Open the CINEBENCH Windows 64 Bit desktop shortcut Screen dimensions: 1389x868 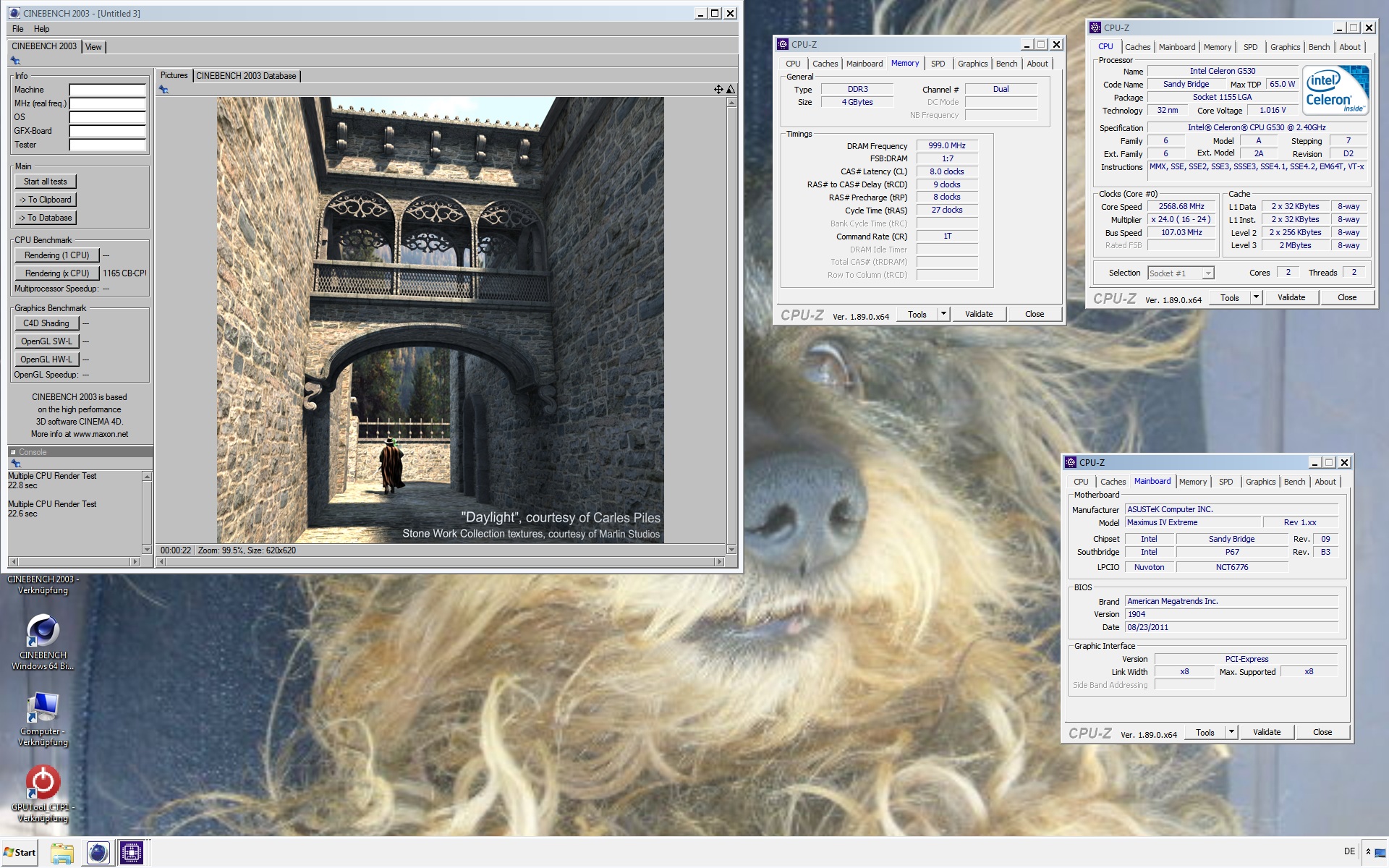[x=43, y=641]
